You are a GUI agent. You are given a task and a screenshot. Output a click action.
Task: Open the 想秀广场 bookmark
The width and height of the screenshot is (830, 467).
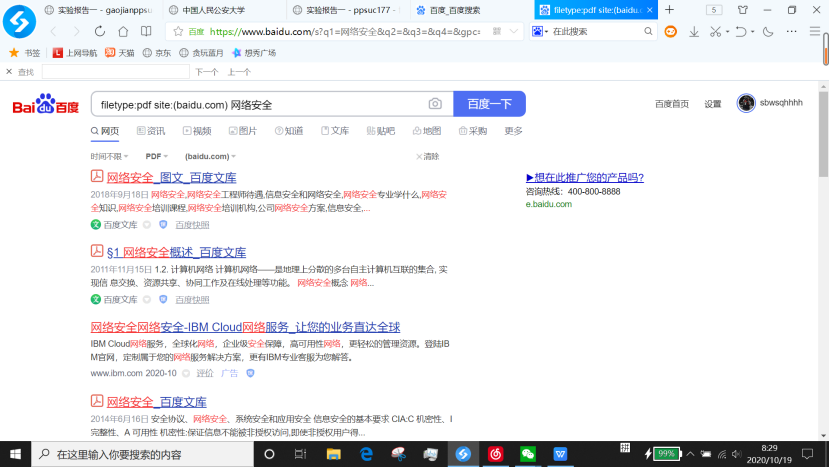254,53
